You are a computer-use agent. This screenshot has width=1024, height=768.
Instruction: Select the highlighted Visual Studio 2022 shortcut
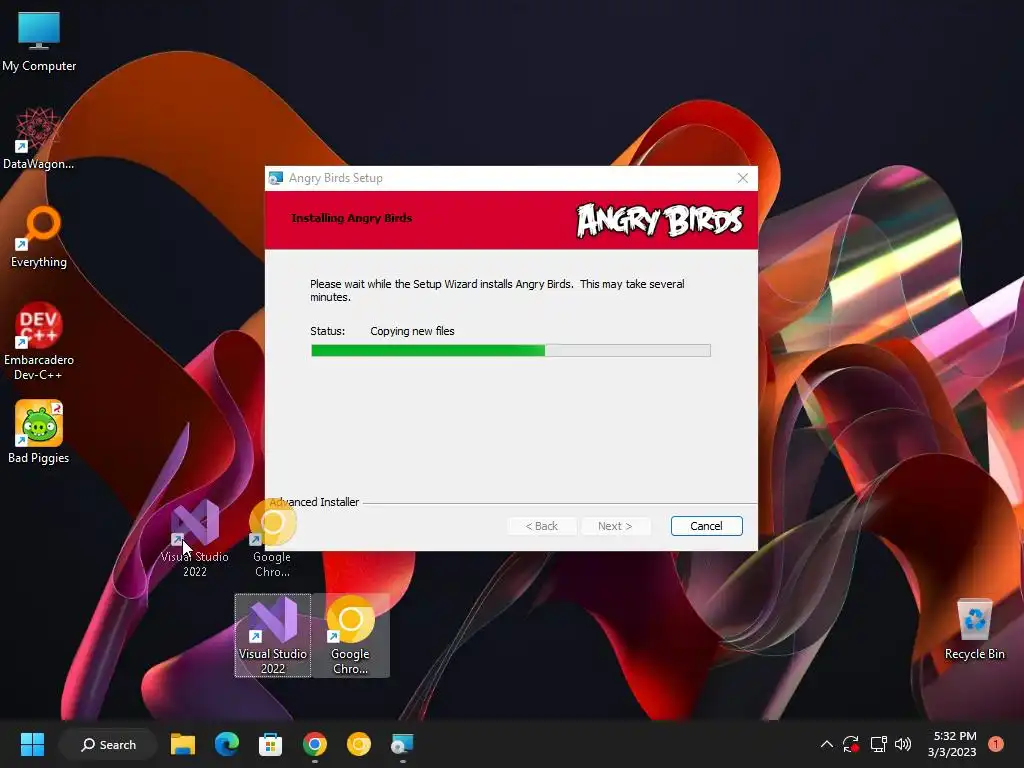point(272,635)
